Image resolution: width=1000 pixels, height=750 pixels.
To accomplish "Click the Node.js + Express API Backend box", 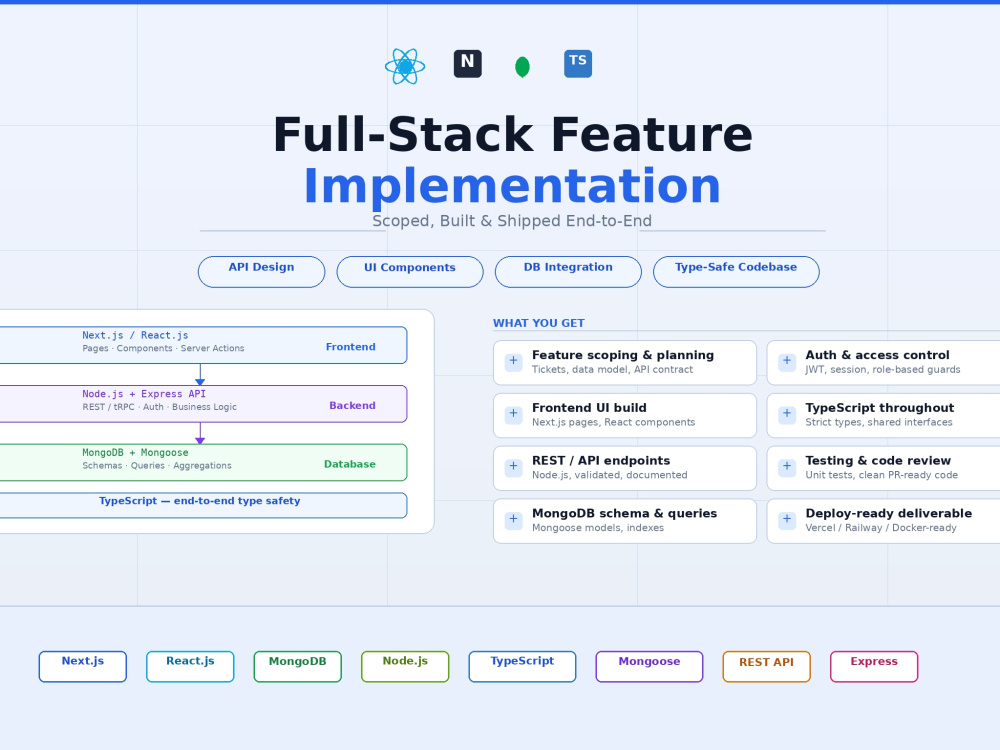I will click(x=203, y=404).
